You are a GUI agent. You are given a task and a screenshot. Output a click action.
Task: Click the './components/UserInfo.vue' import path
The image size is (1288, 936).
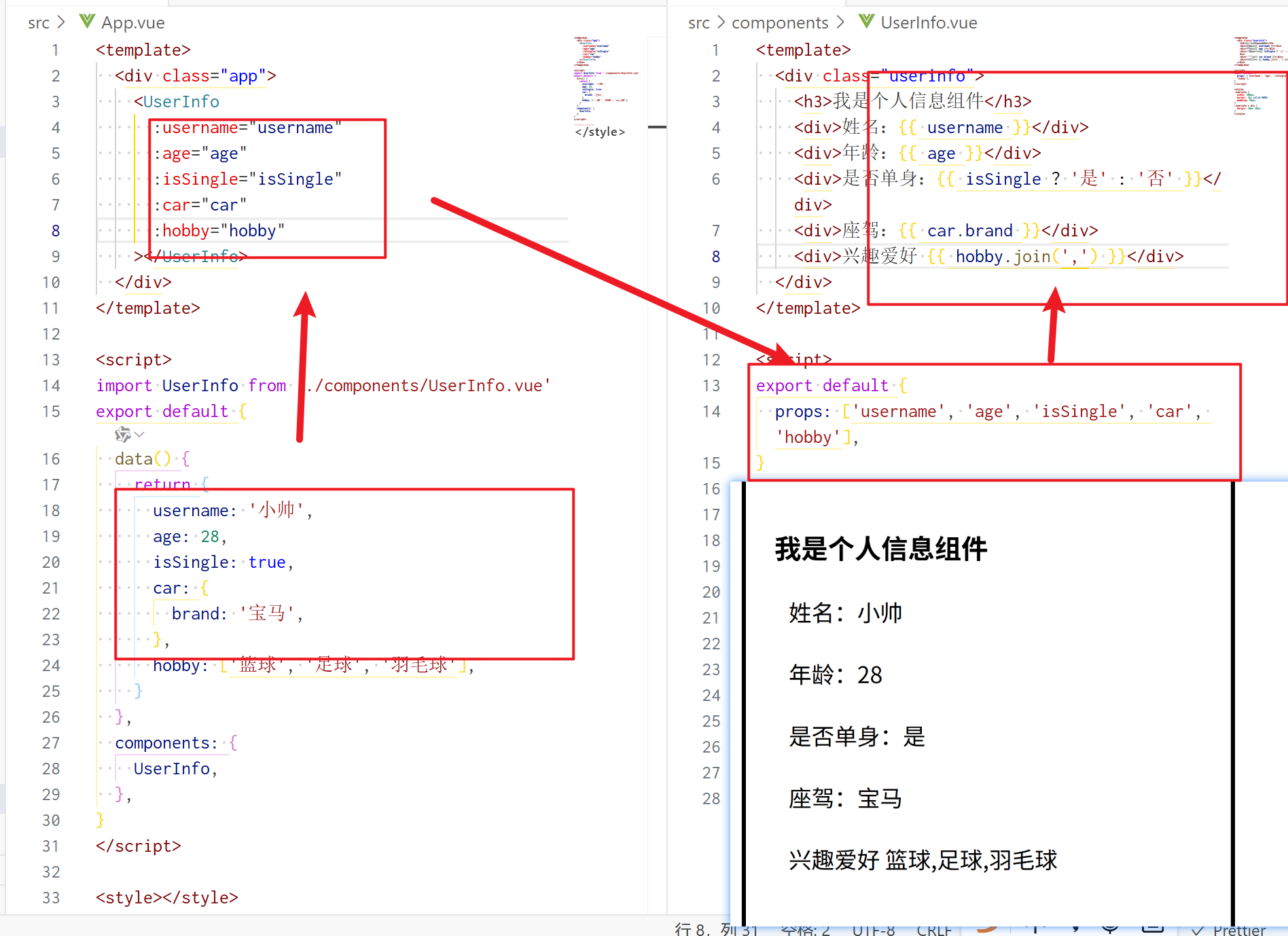point(428,386)
